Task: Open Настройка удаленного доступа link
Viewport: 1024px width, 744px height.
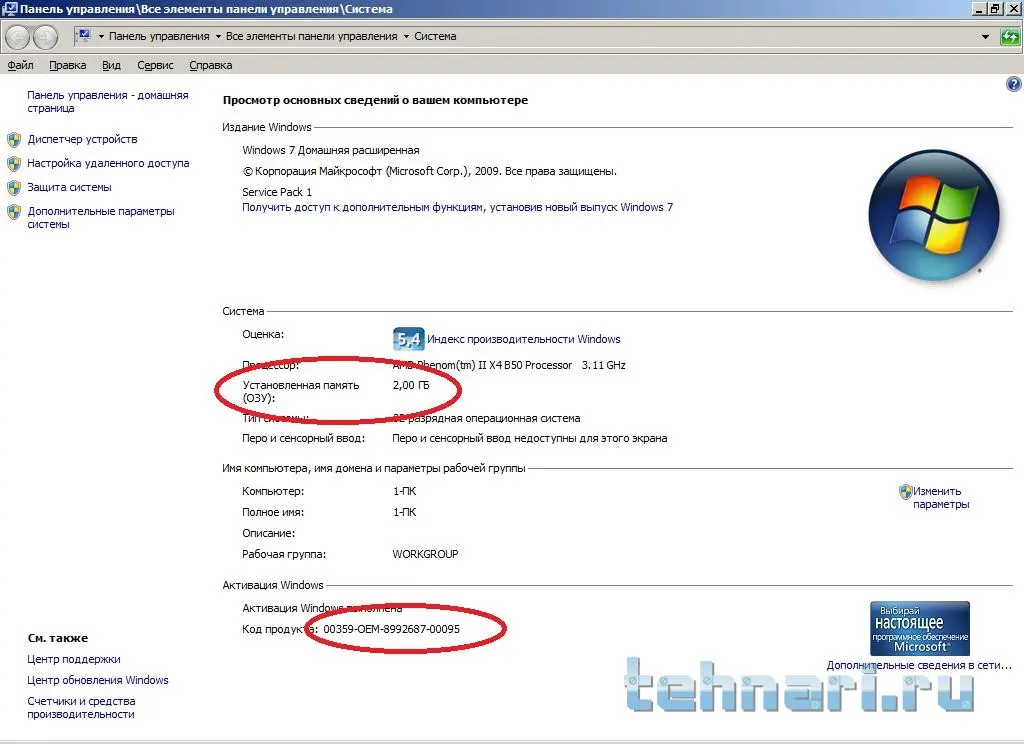Action: click(x=108, y=163)
